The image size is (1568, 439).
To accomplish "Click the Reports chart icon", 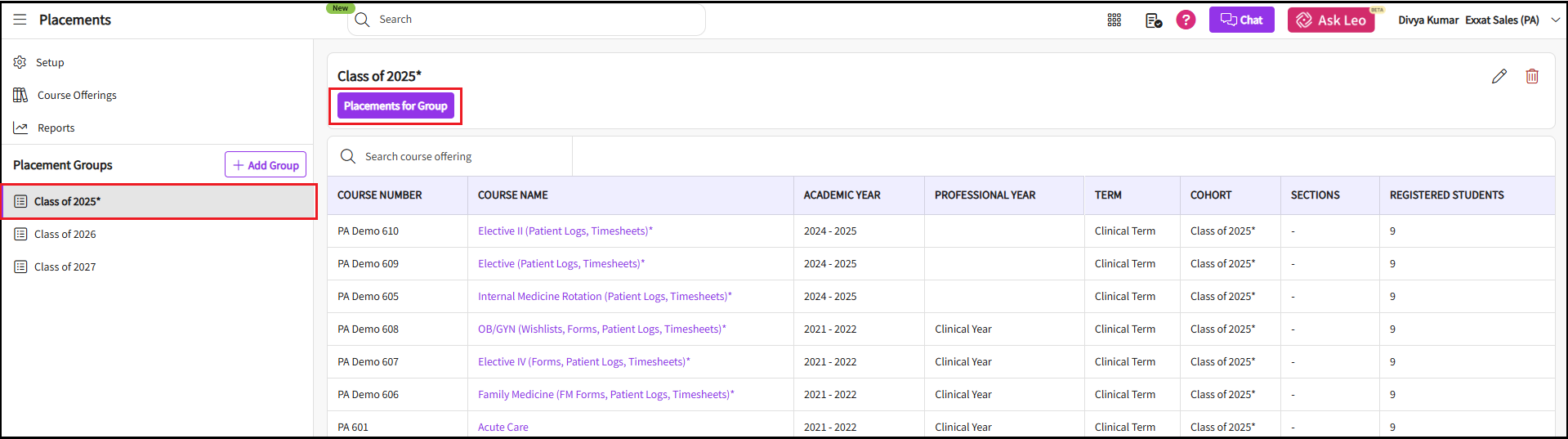I will coord(20,128).
